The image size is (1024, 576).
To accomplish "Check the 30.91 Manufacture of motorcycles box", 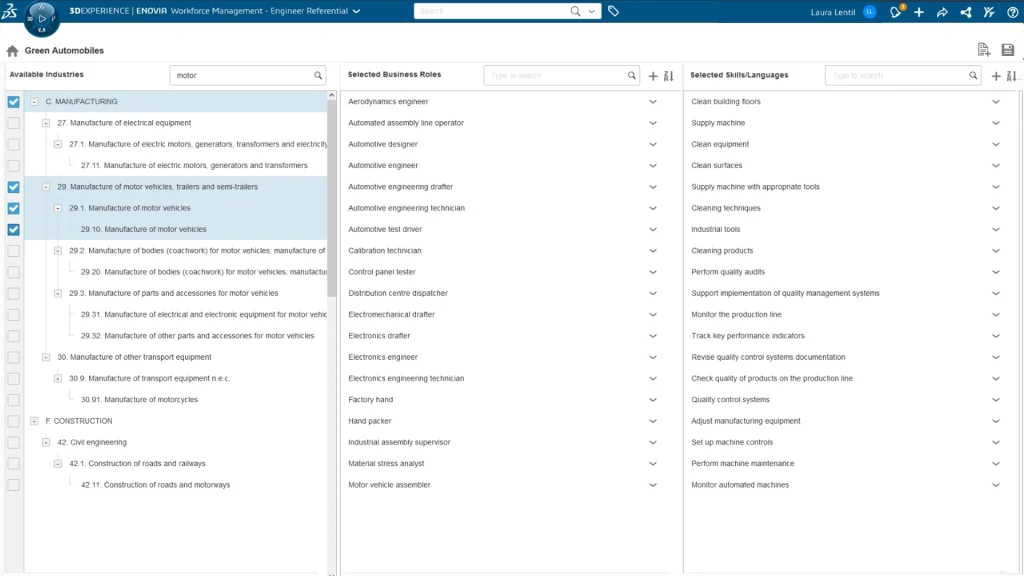I will tap(13, 400).
